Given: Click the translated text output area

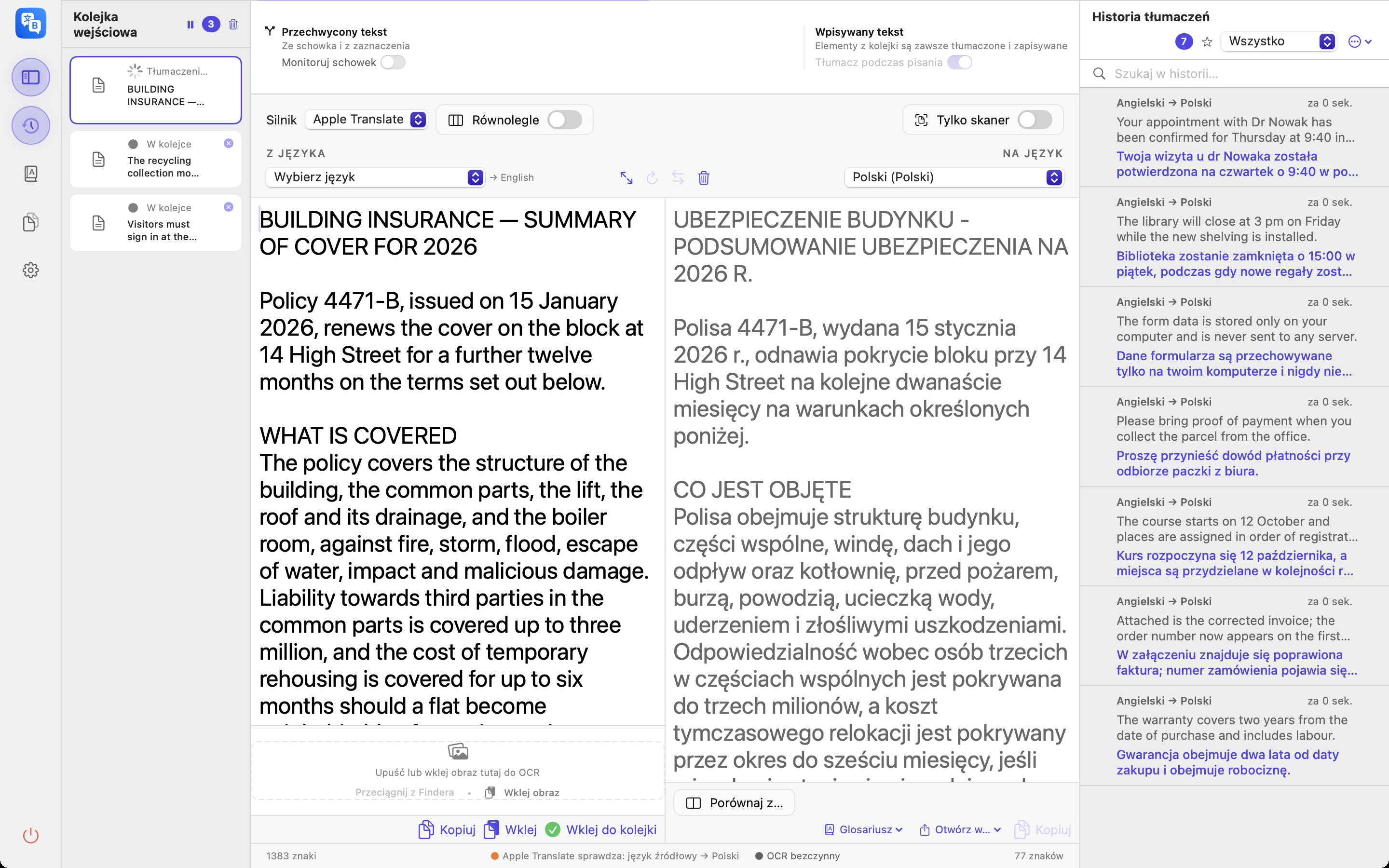Looking at the screenshot, I should click(872, 489).
